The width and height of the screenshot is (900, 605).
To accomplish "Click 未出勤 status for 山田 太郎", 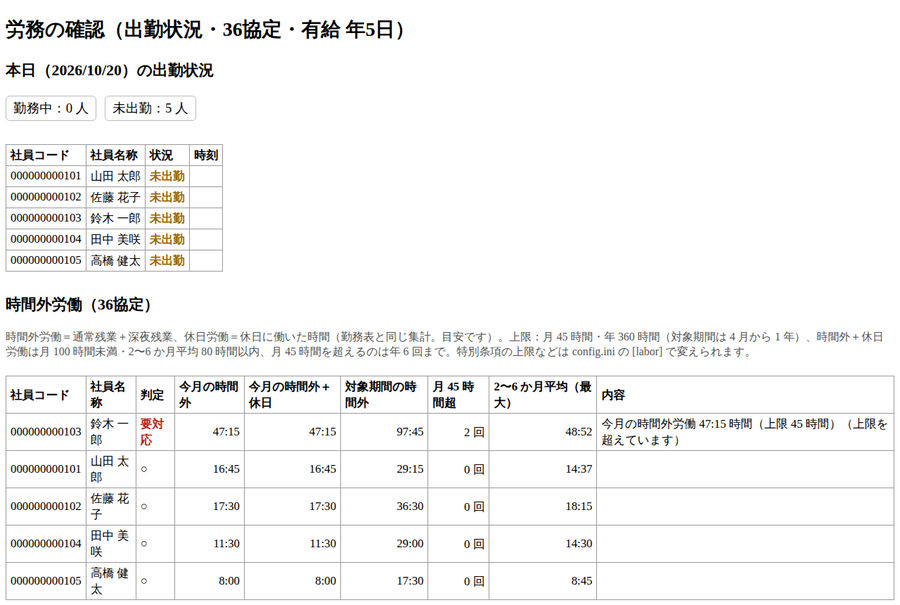I will pos(167,176).
